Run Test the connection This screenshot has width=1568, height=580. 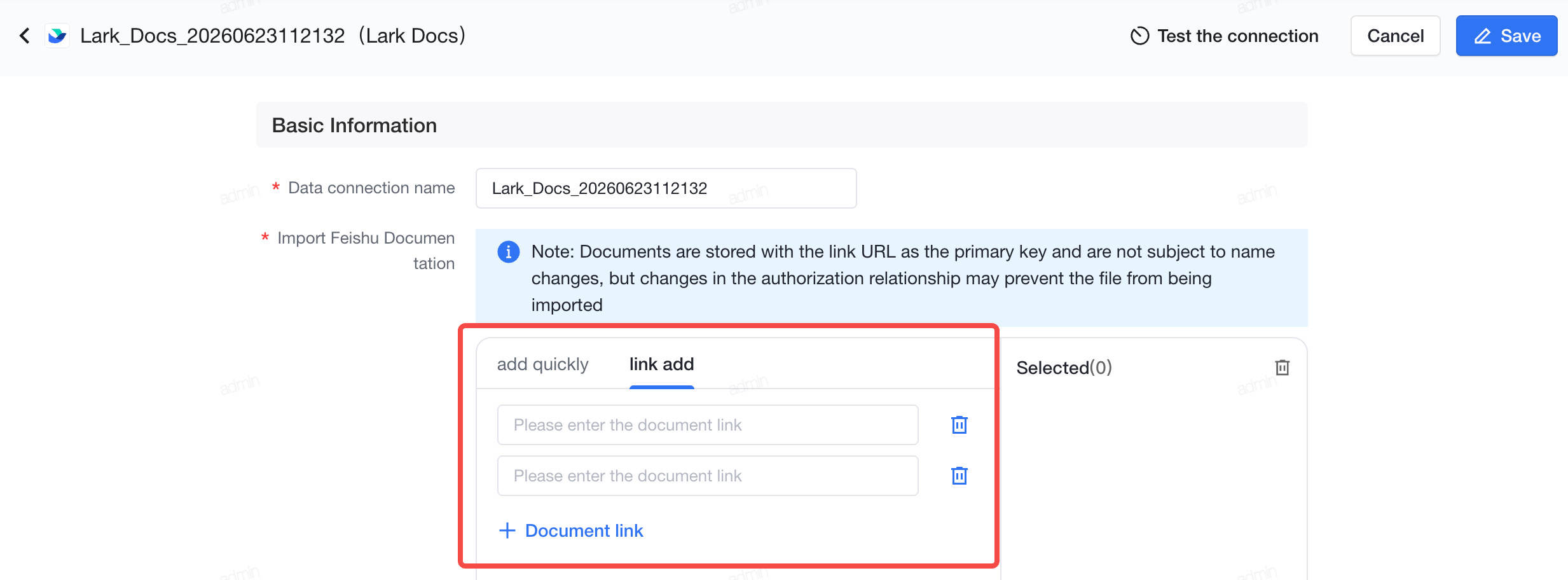(1224, 36)
